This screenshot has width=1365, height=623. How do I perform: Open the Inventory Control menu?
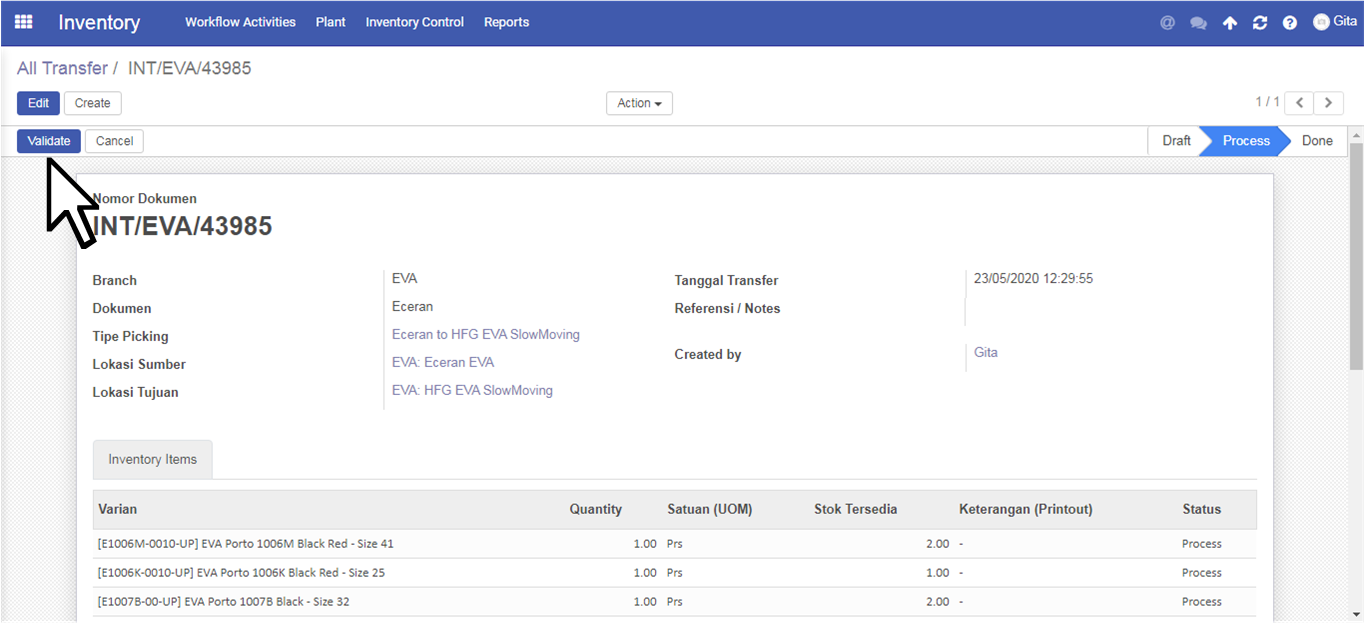point(415,22)
